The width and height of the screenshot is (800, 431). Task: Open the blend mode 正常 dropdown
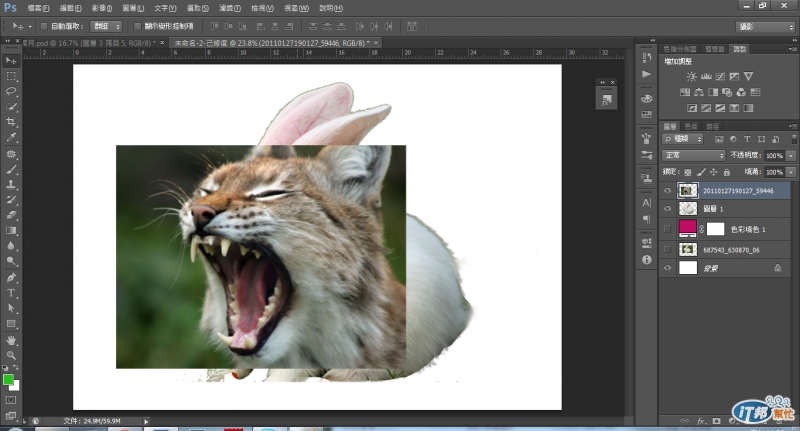694,156
